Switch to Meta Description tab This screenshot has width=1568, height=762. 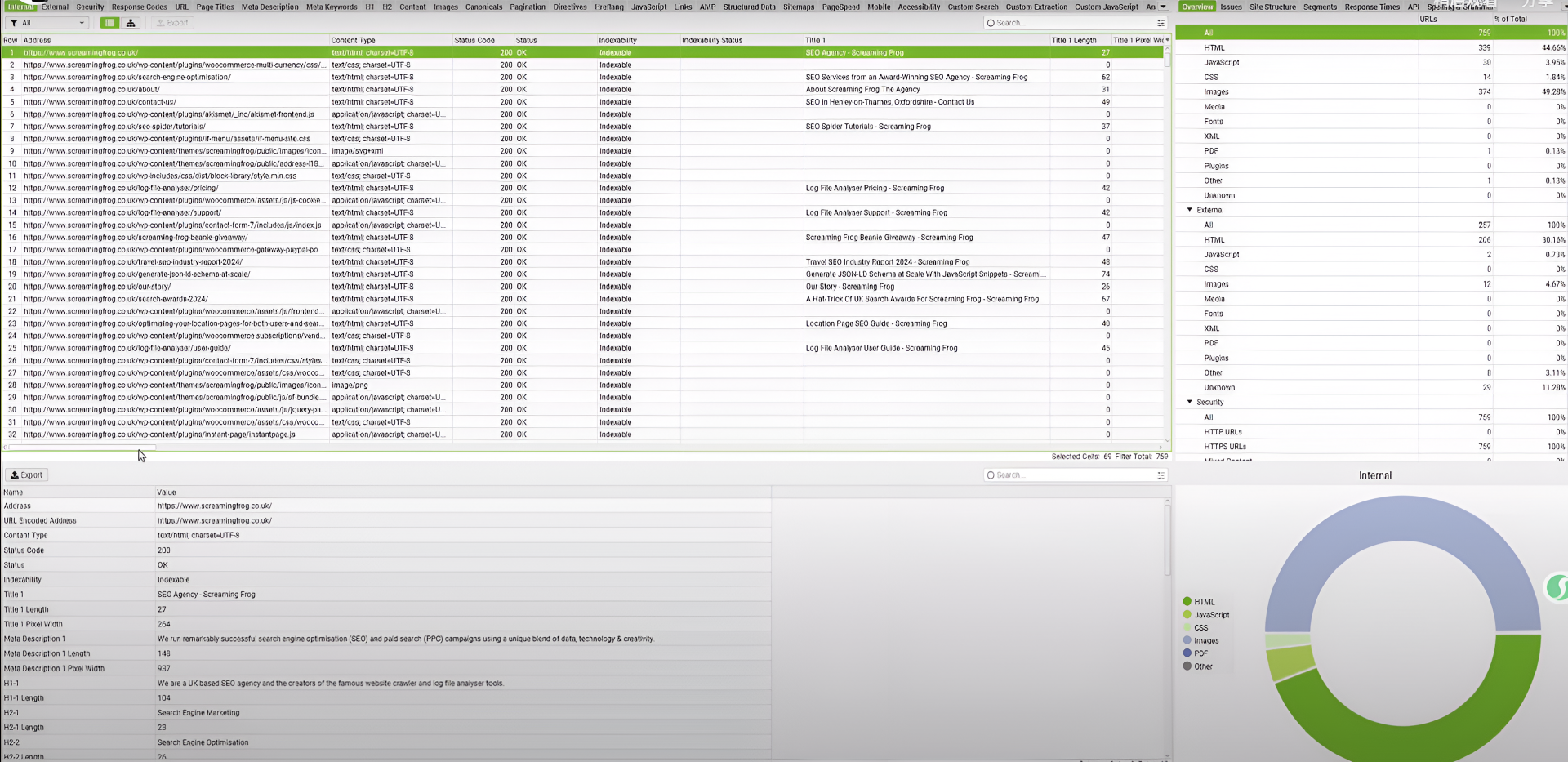tap(270, 7)
